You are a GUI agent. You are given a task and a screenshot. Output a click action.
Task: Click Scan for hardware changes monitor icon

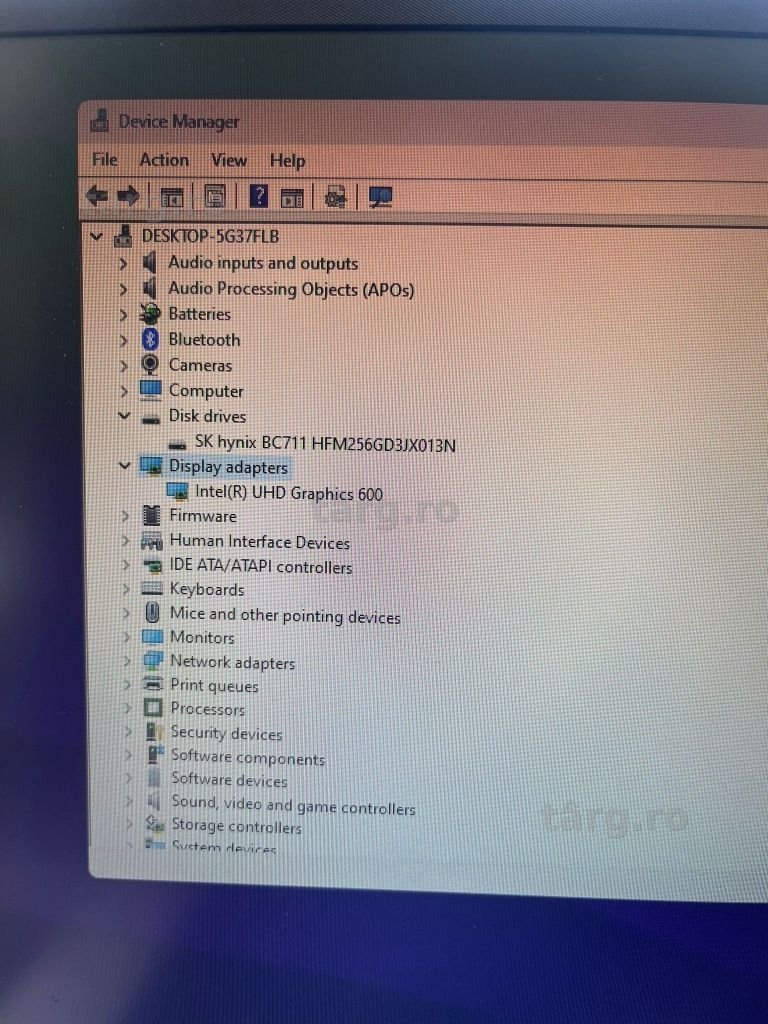(380, 197)
